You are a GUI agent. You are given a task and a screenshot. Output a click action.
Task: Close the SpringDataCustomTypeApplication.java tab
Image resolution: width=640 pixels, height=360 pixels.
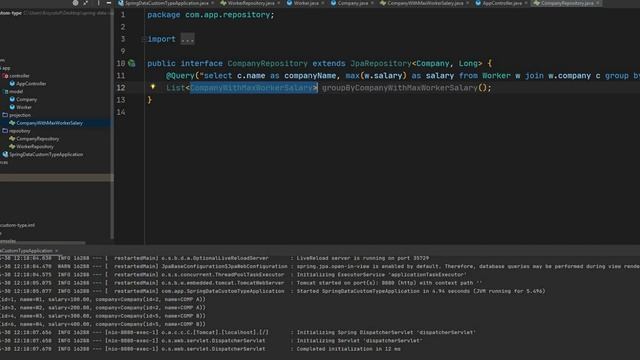(212, 3)
